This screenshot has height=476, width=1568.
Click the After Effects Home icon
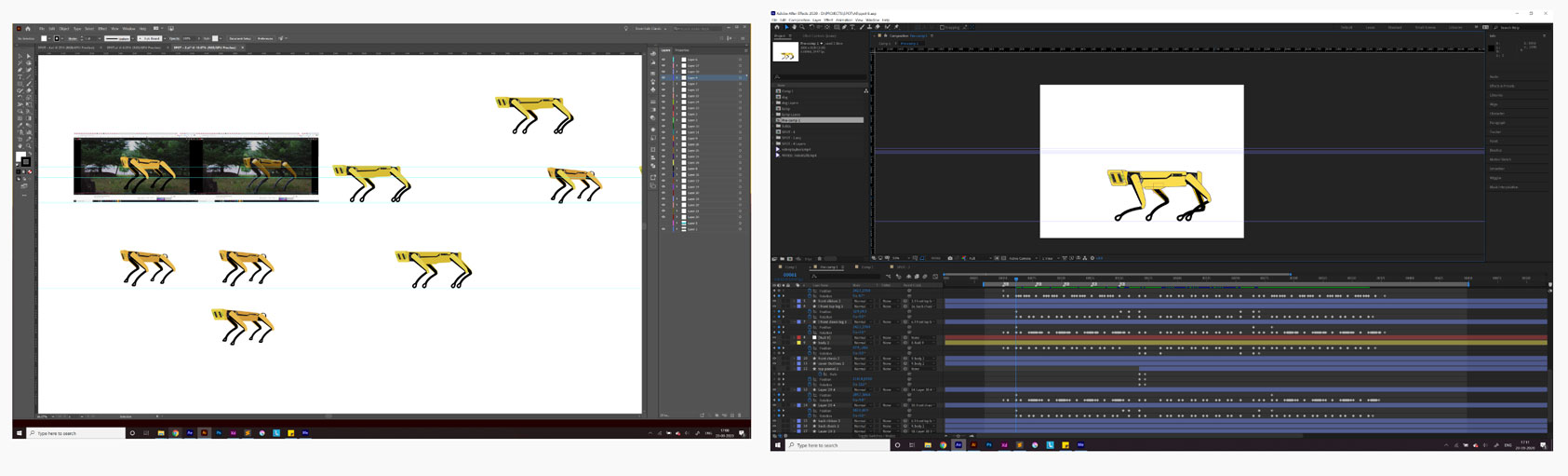point(777,28)
